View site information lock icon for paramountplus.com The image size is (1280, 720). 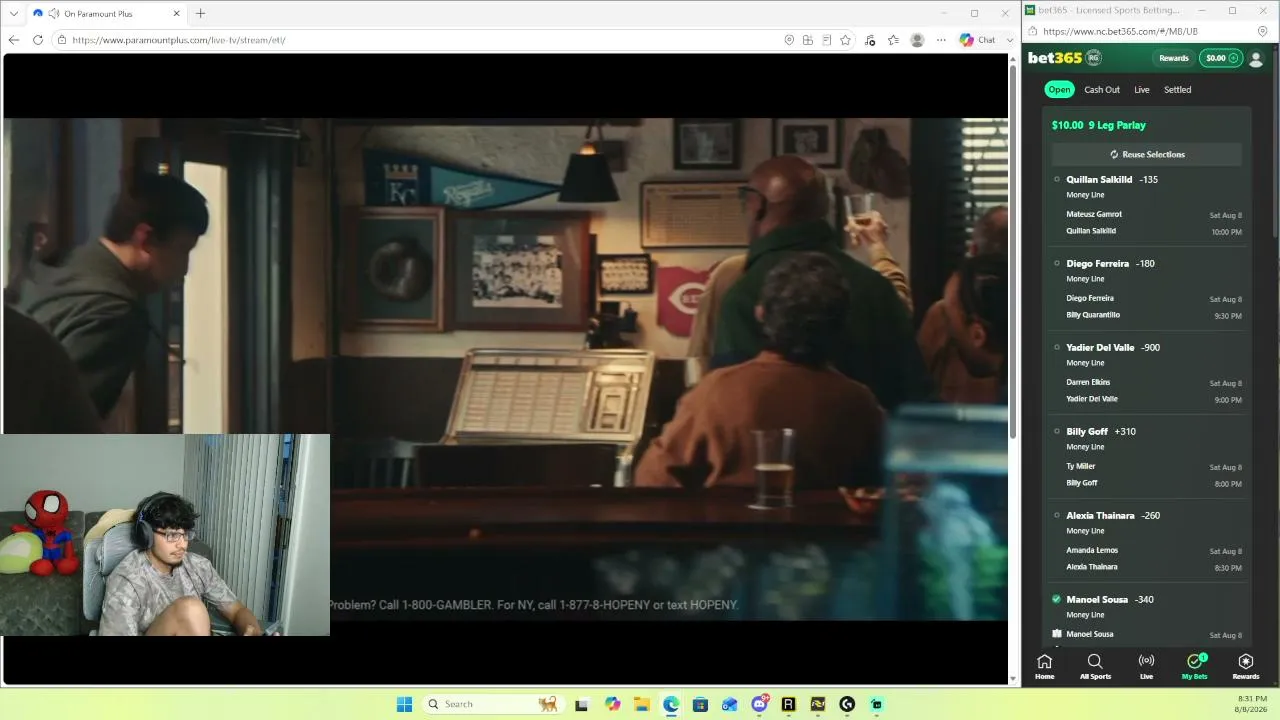click(x=62, y=40)
